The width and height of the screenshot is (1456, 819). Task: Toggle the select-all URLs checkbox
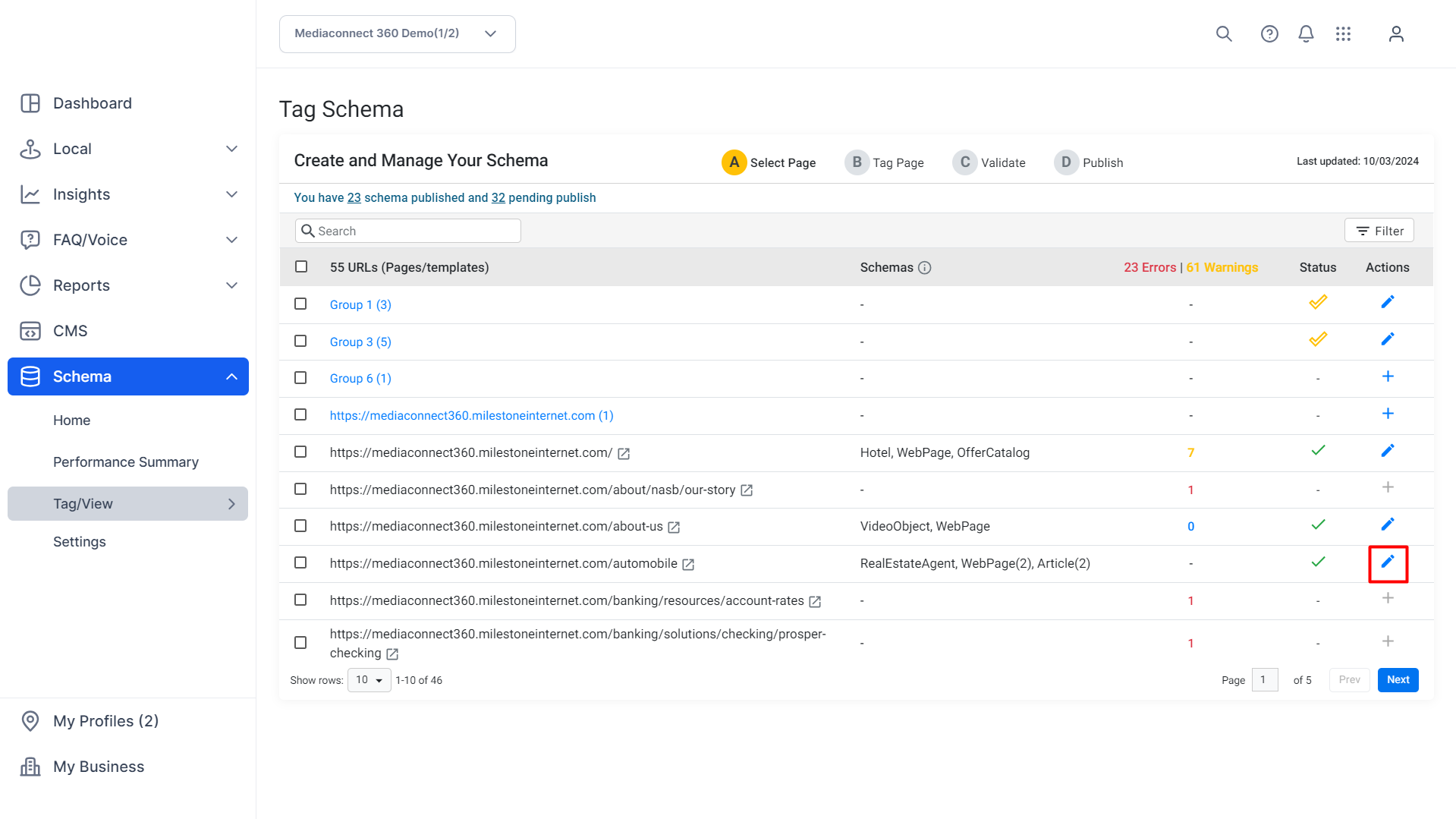(x=301, y=267)
